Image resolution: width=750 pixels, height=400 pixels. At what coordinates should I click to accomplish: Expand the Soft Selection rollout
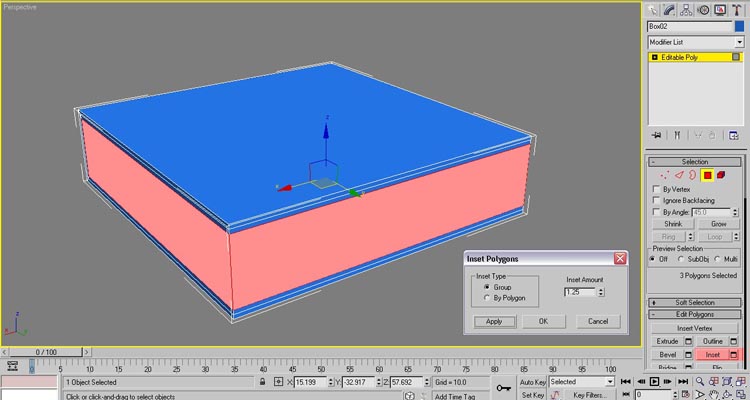(695, 301)
